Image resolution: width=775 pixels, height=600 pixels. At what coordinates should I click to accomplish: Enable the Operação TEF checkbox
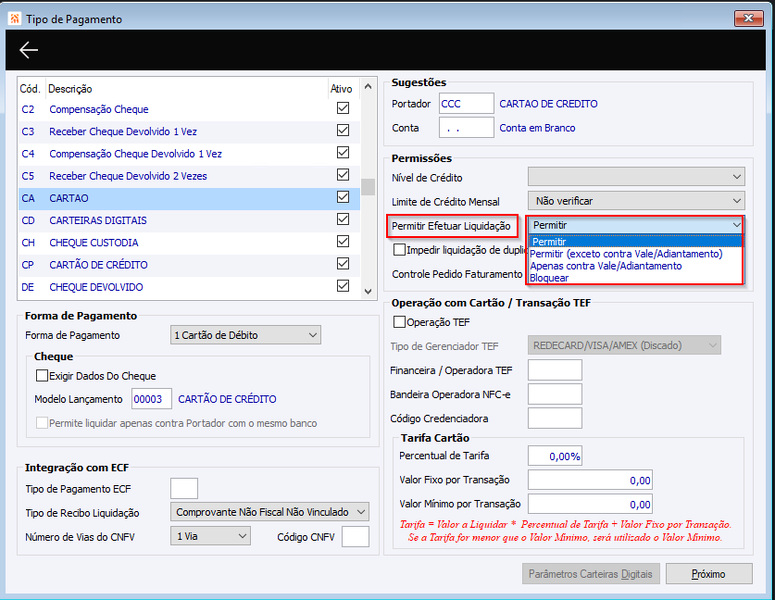click(399, 322)
